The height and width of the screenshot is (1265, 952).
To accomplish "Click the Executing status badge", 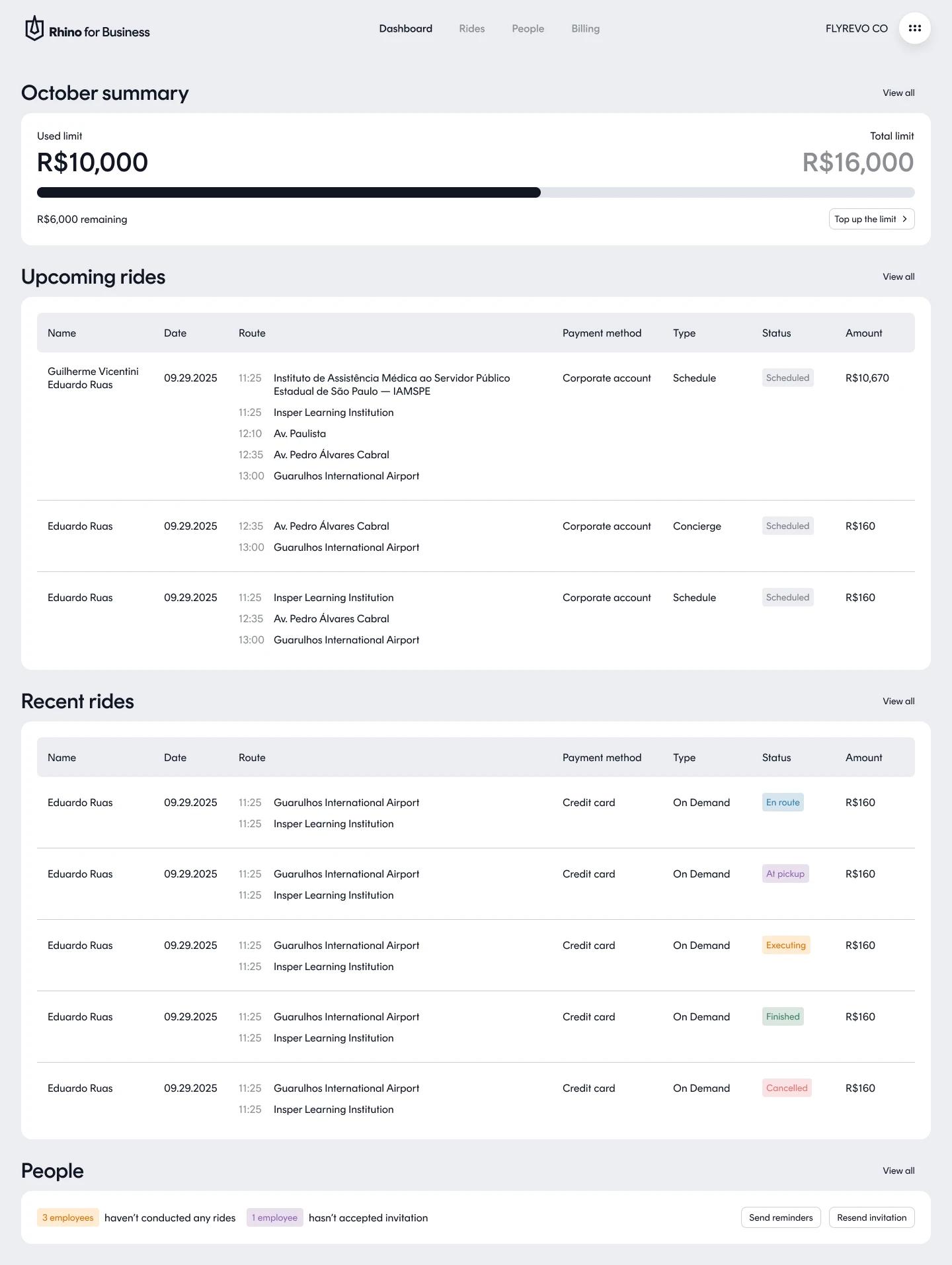I will point(786,945).
